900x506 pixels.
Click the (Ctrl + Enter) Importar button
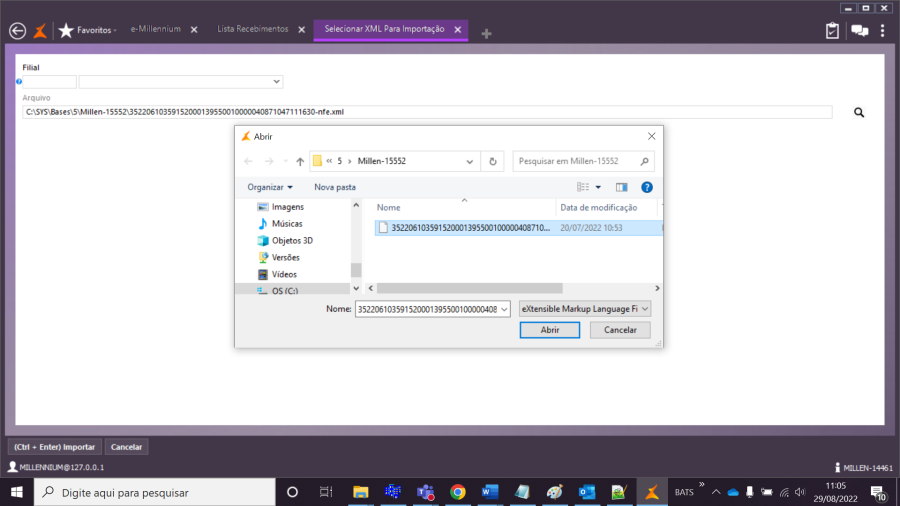55,447
